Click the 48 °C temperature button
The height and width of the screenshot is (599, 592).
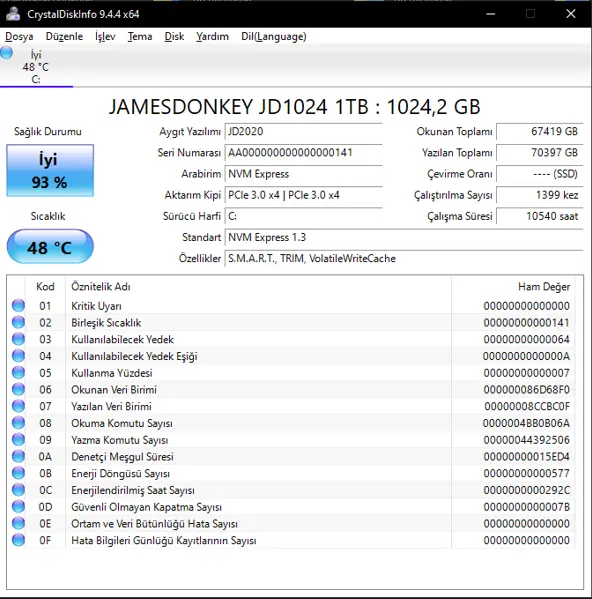point(50,246)
